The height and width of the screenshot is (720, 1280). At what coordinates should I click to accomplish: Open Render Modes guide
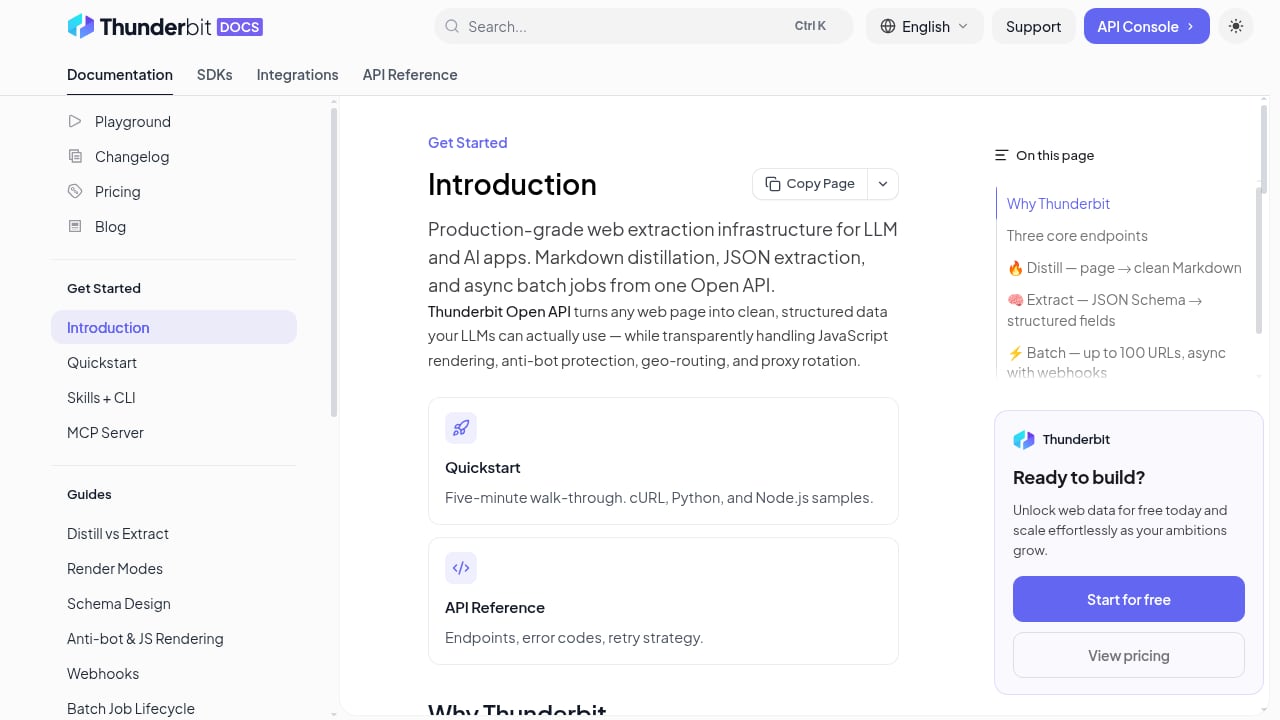[174, 568]
